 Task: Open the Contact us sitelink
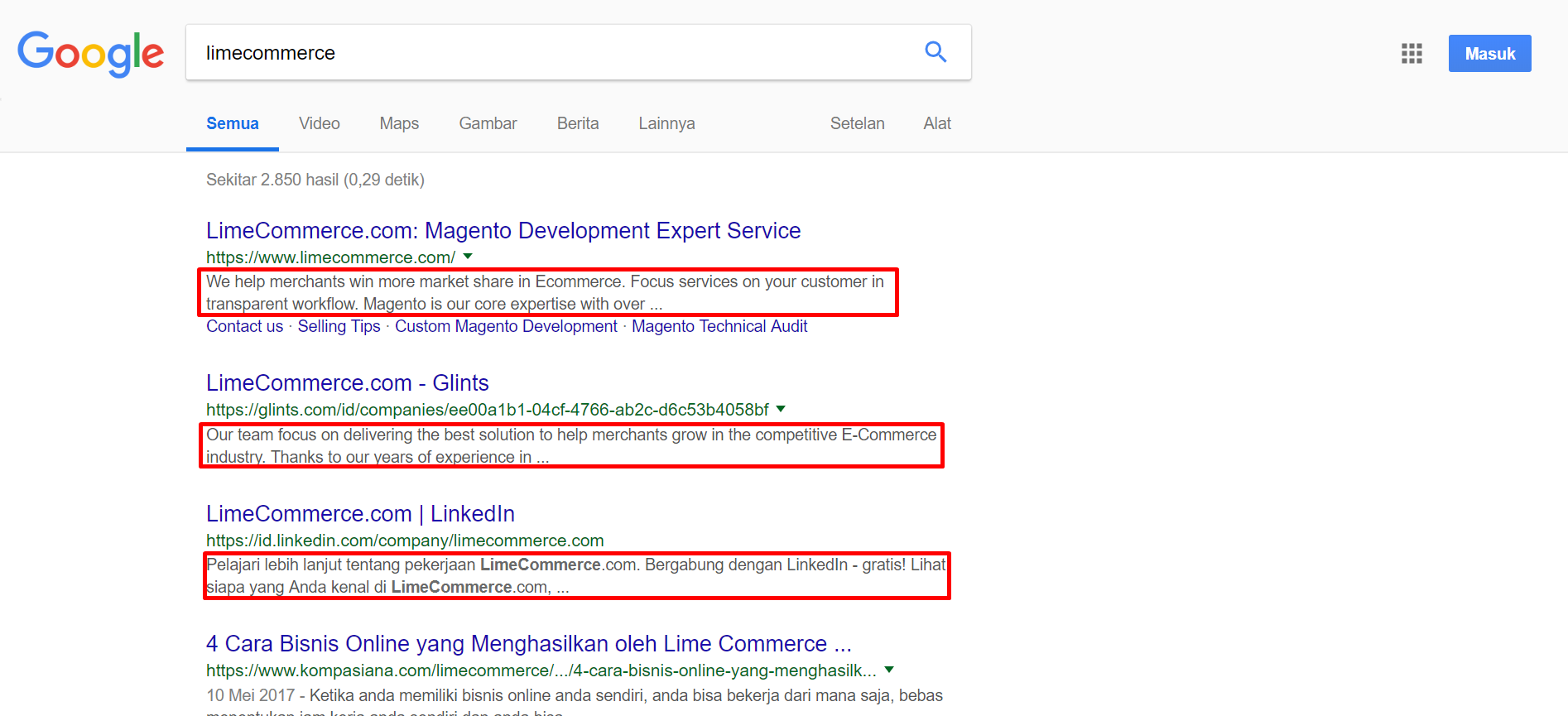(x=245, y=326)
